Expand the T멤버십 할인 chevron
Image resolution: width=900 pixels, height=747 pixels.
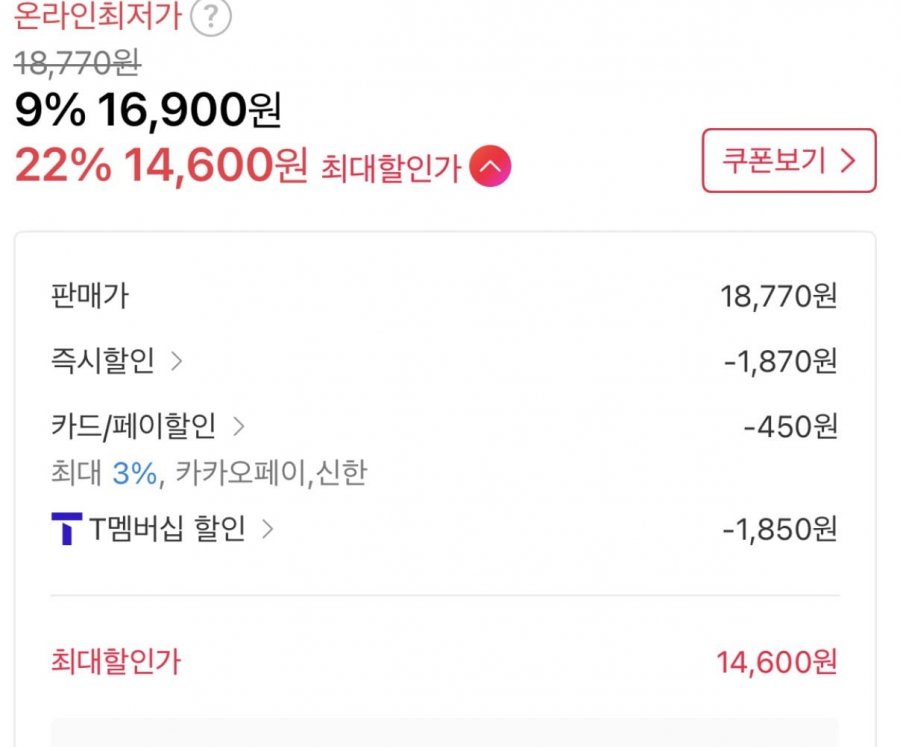click(267, 529)
